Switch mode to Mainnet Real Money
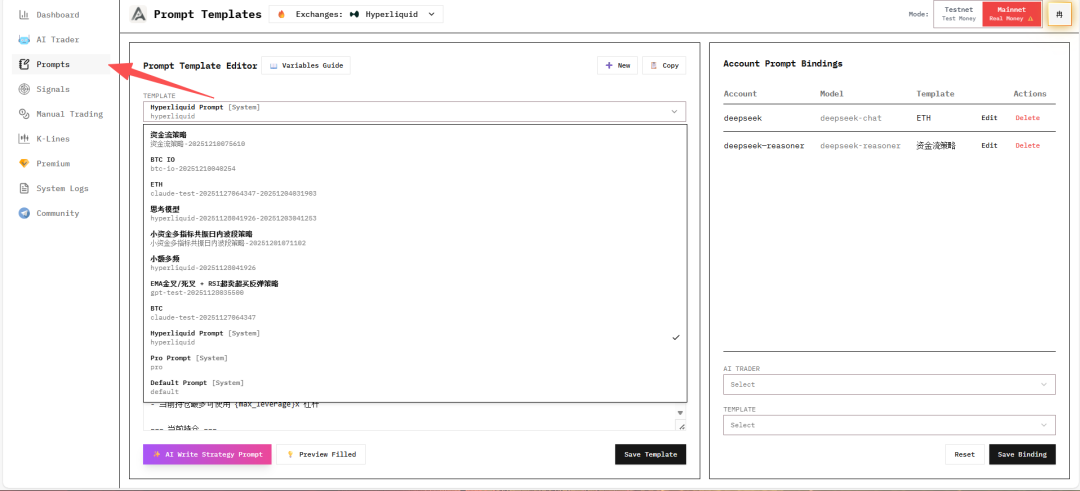Screen dimensions: 1080x491 pyautogui.click(x=1012, y=14)
